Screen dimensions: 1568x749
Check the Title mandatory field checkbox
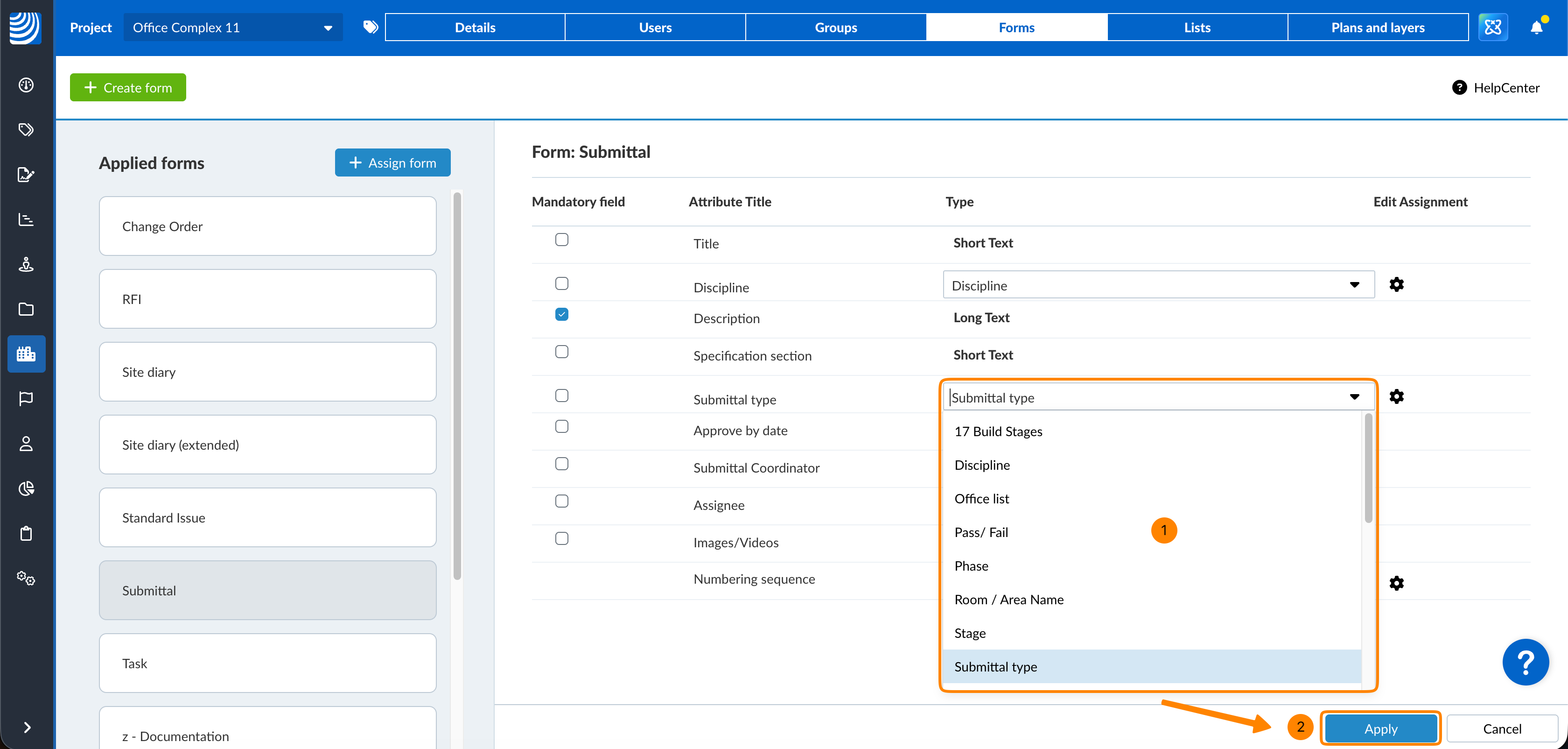[561, 239]
